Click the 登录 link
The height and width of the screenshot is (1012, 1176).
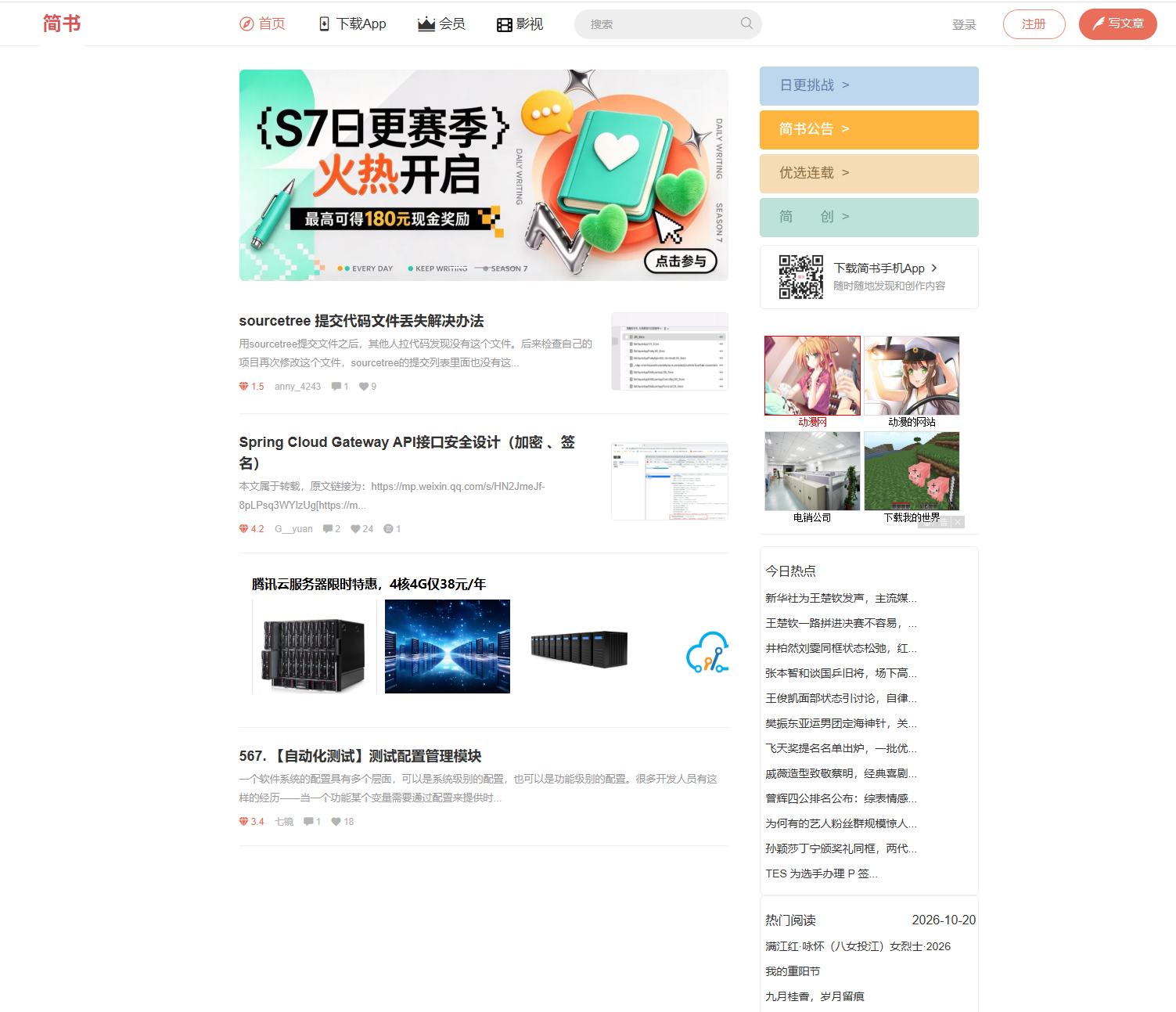[x=964, y=24]
